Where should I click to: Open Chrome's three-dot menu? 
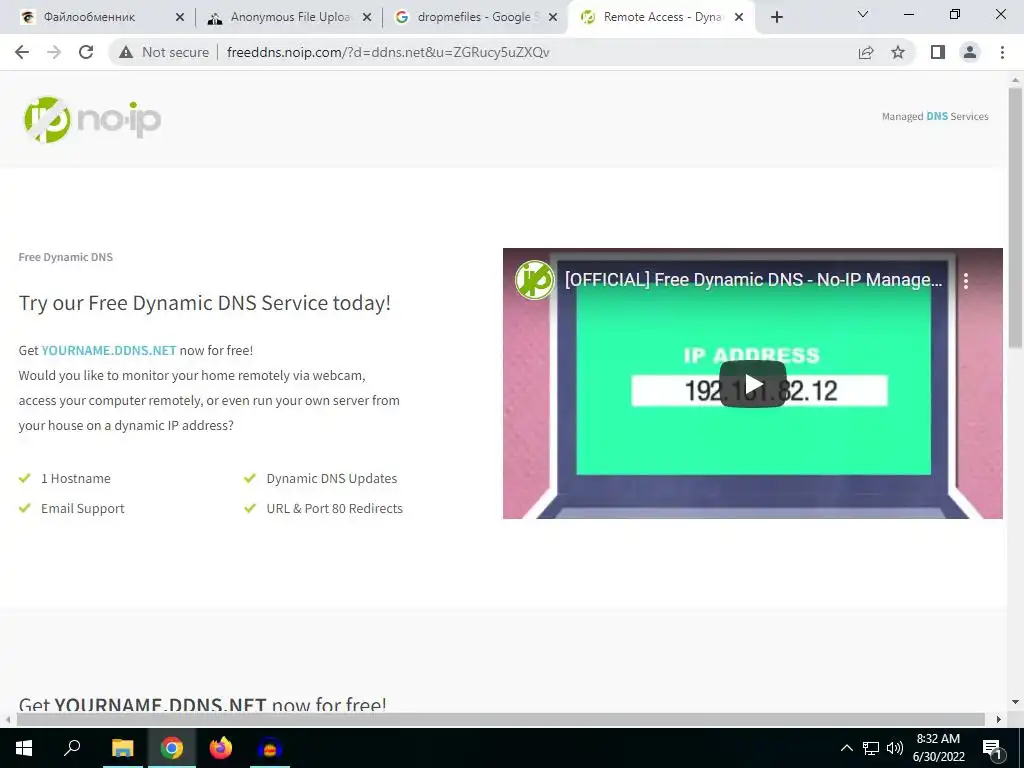click(1002, 52)
